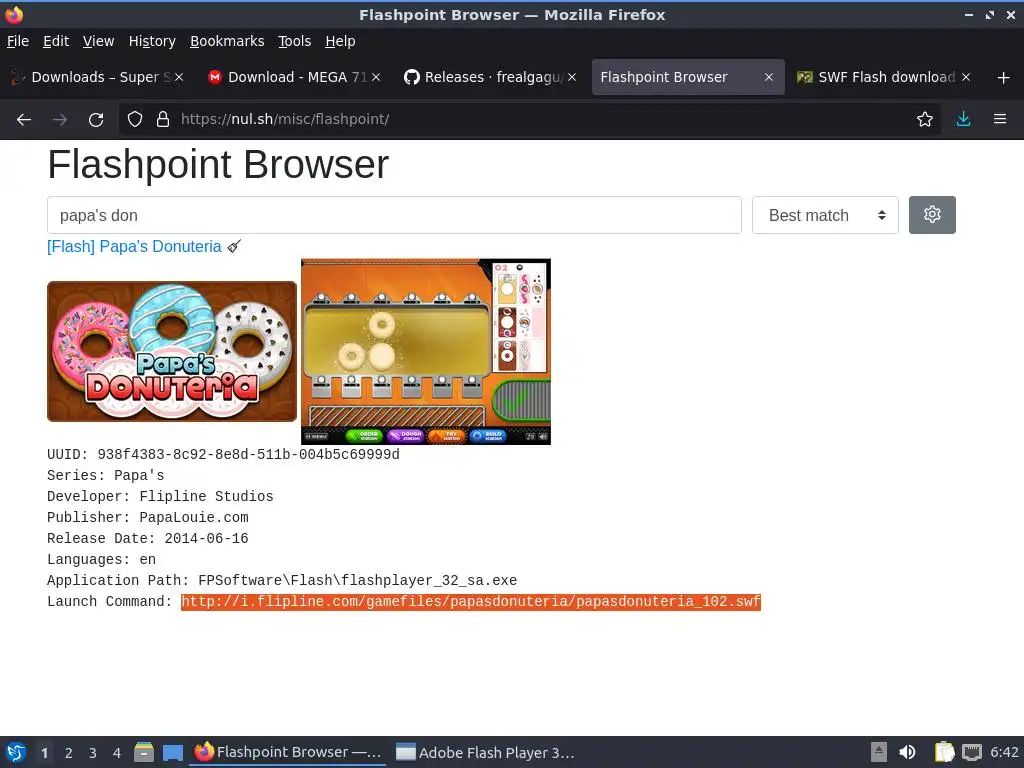Switch to workspace 1 in taskbar
This screenshot has width=1024, height=768.
click(x=44, y=753)
